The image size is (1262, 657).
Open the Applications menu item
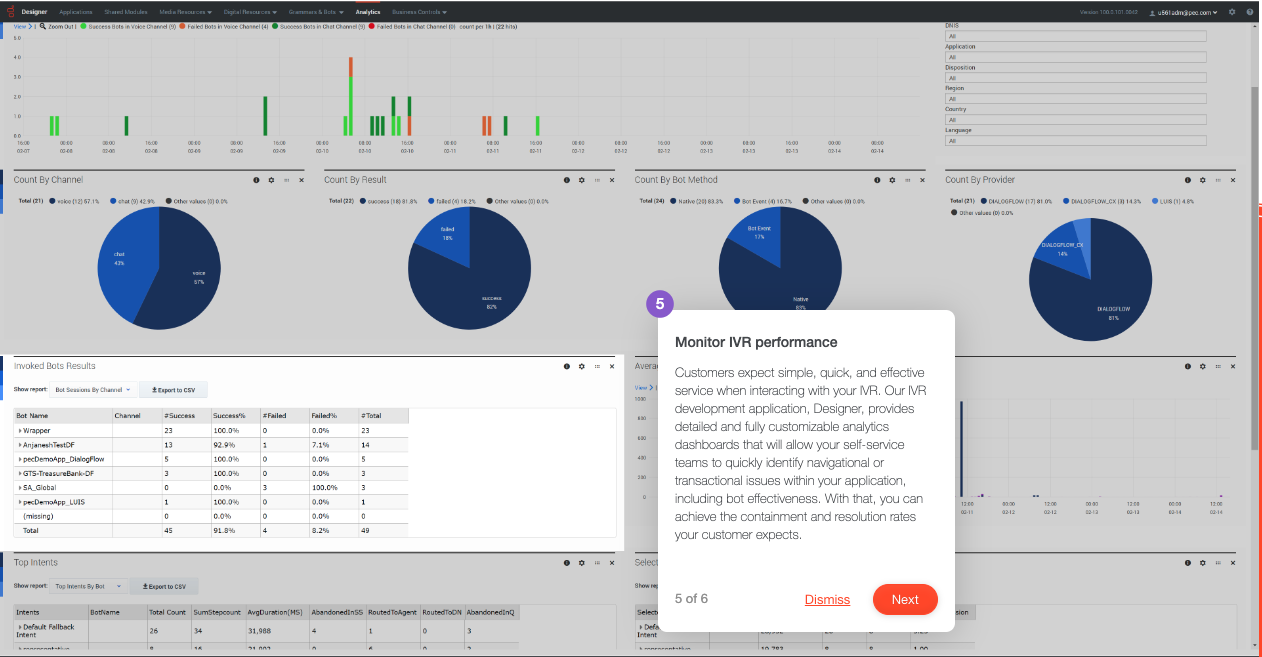(x=75, y=12)
